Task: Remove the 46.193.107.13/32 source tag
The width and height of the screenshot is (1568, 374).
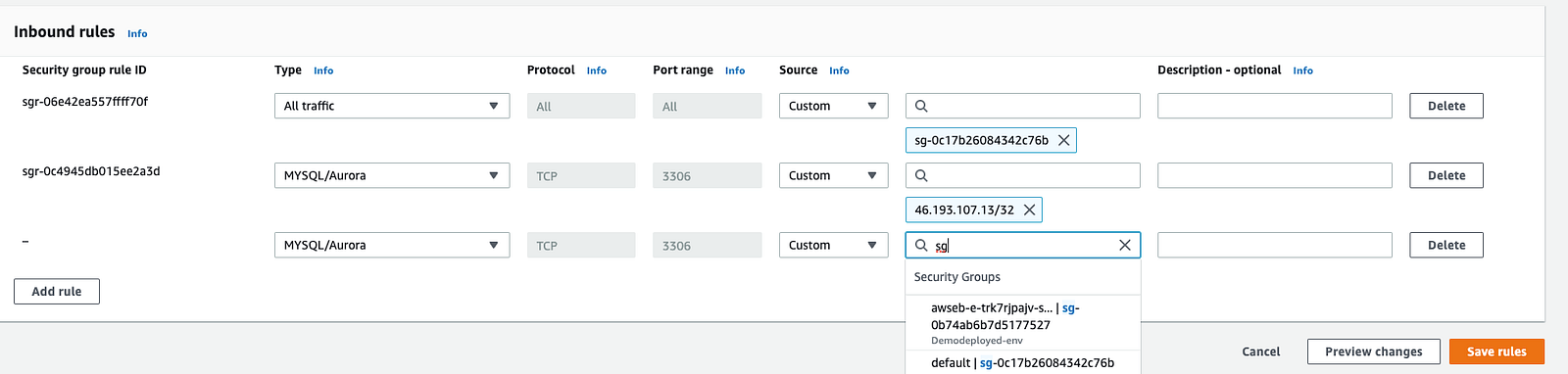Action: click(1029, 210)
